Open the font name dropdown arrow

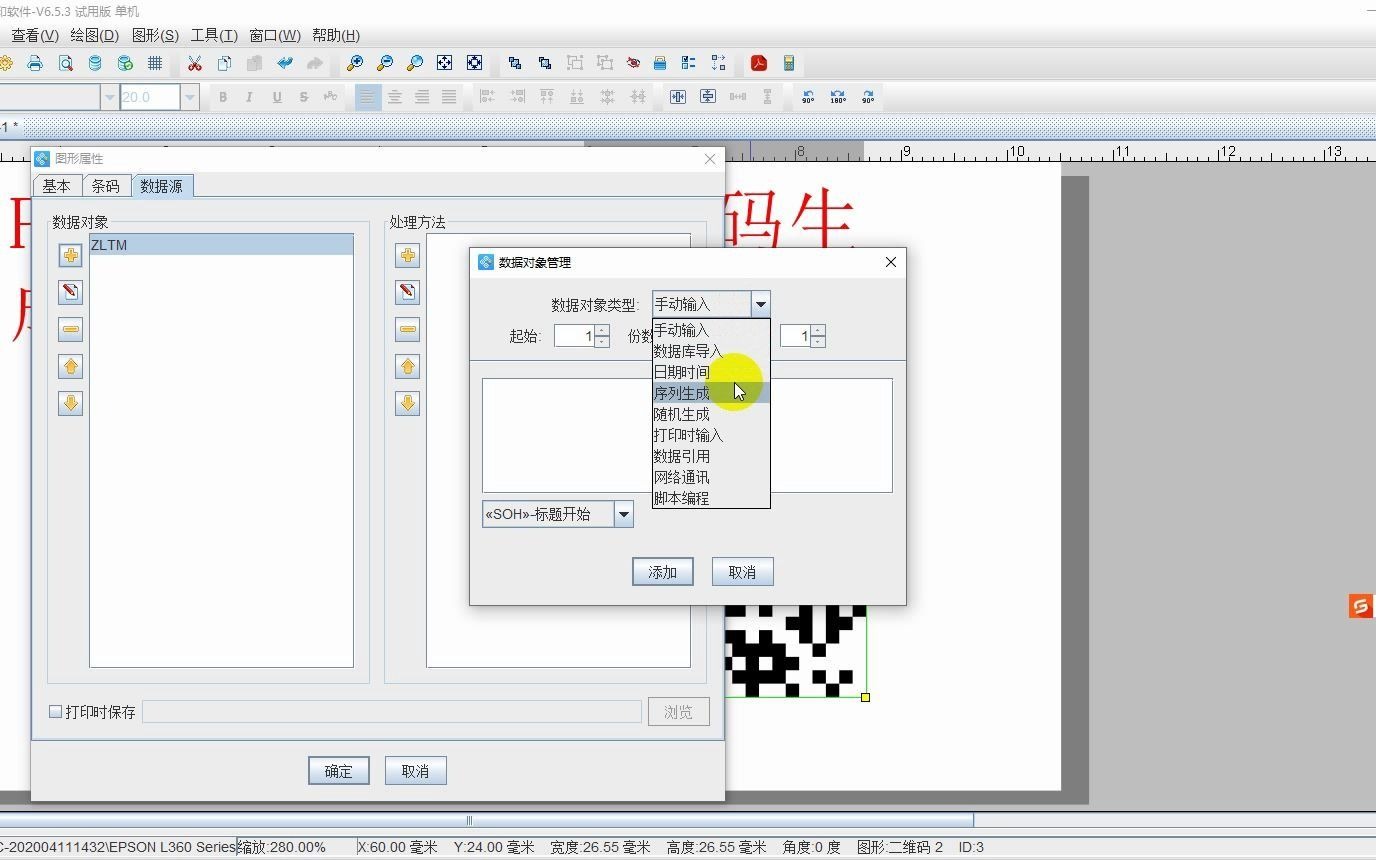tap(110, 97)
